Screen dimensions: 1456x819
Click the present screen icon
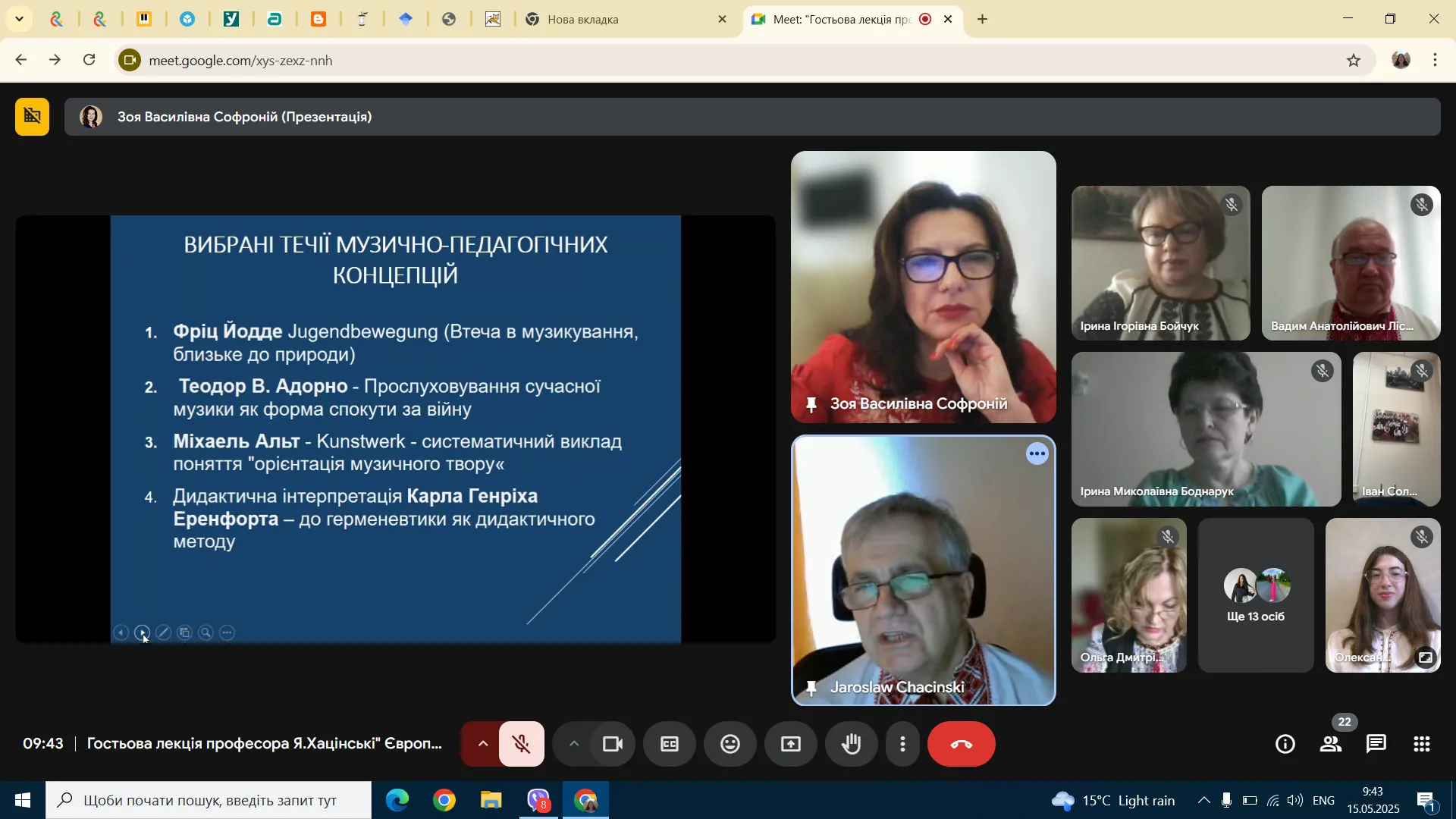[x=790, y=744]
